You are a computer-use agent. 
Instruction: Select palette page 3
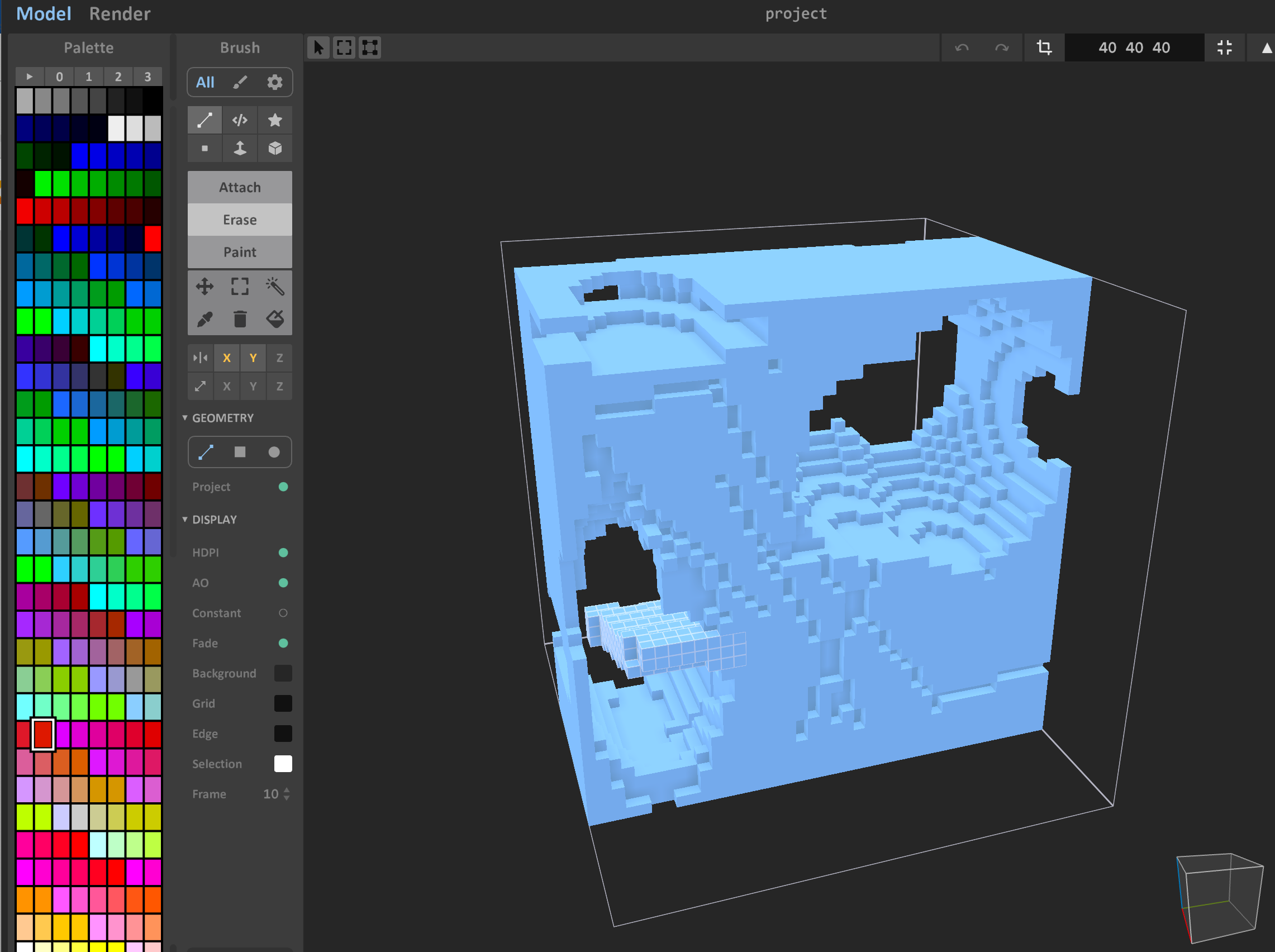click(148, 76)
